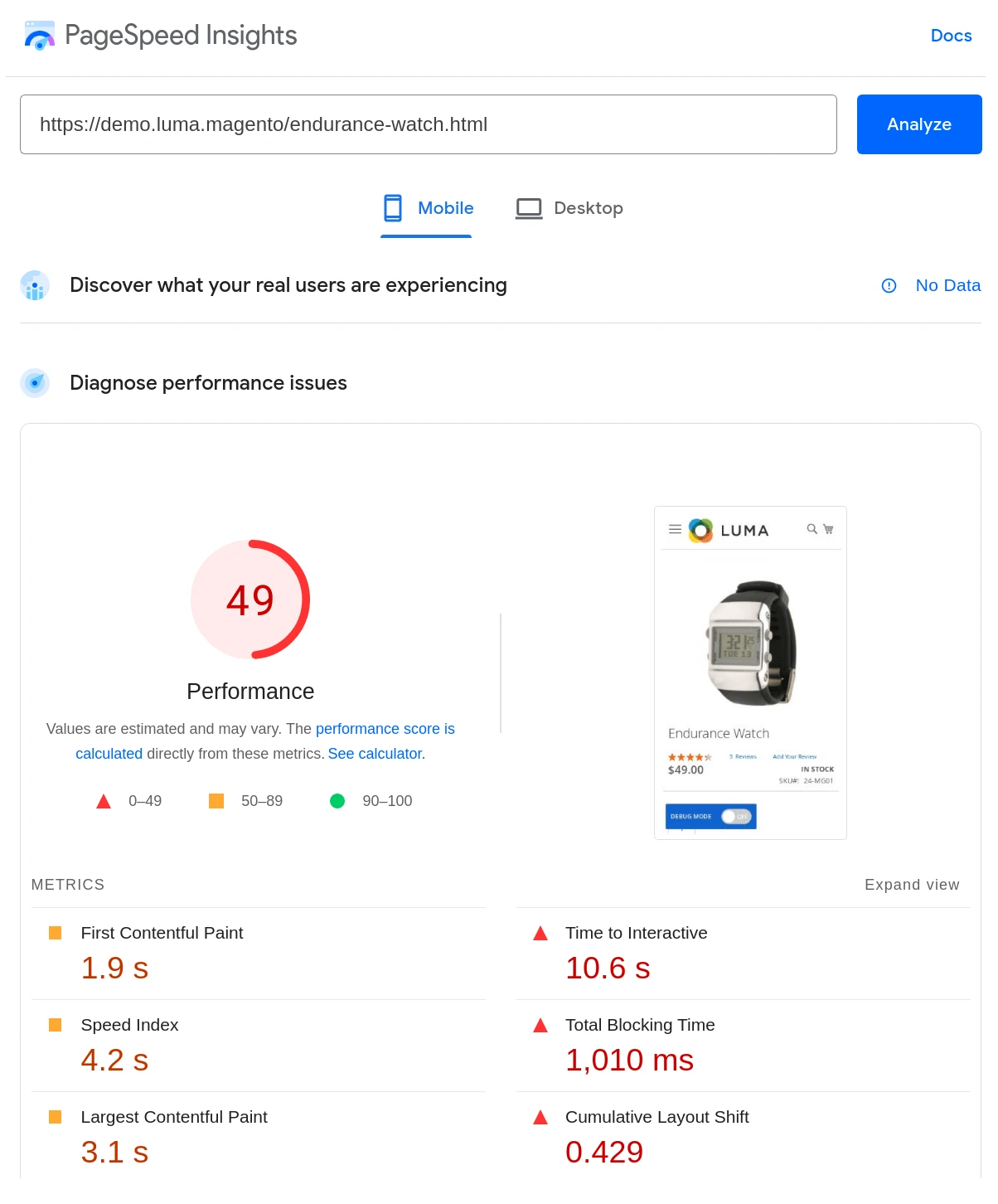This screenshot has height=1204, width=998.
Task: Click the desktop laptop icon
Action: pos(529,208)
